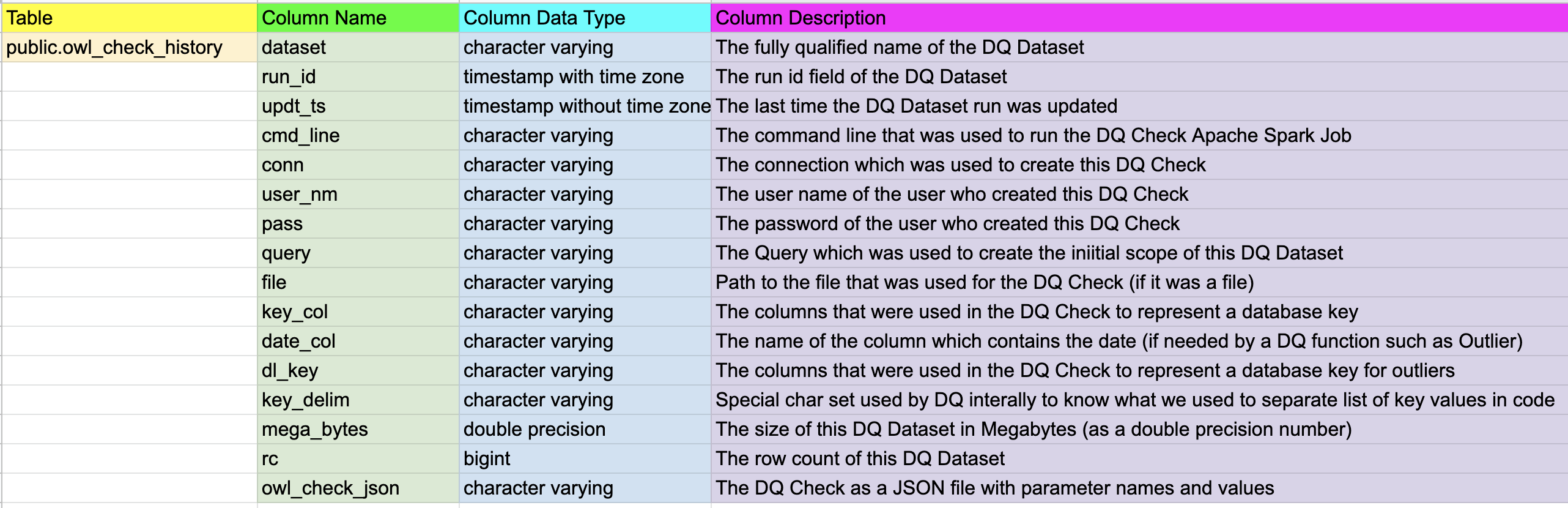Click the pass column name cell
Screen dimensions: 1568x508
(358, 223)
